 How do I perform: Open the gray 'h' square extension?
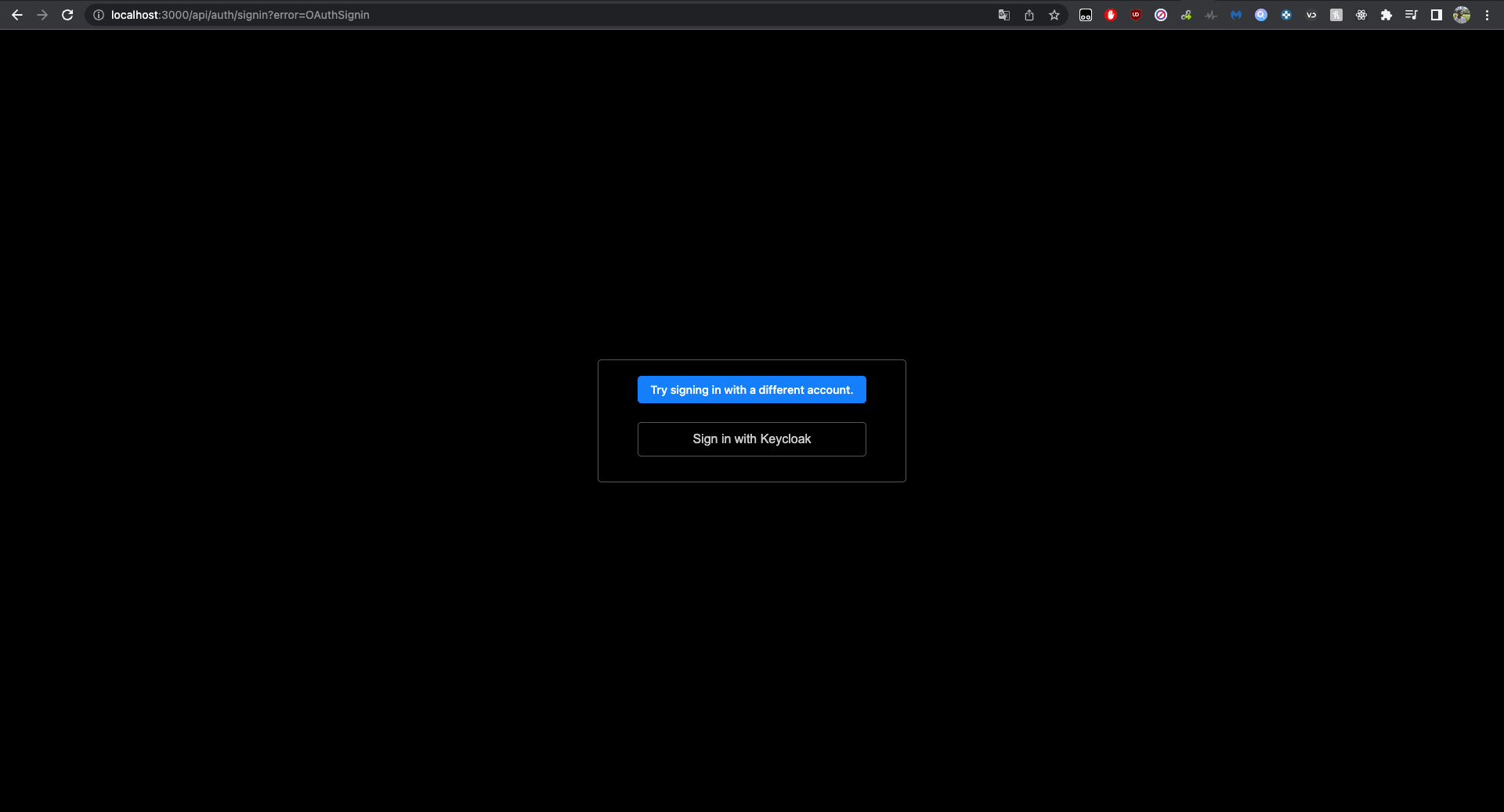click(1336, 15)
